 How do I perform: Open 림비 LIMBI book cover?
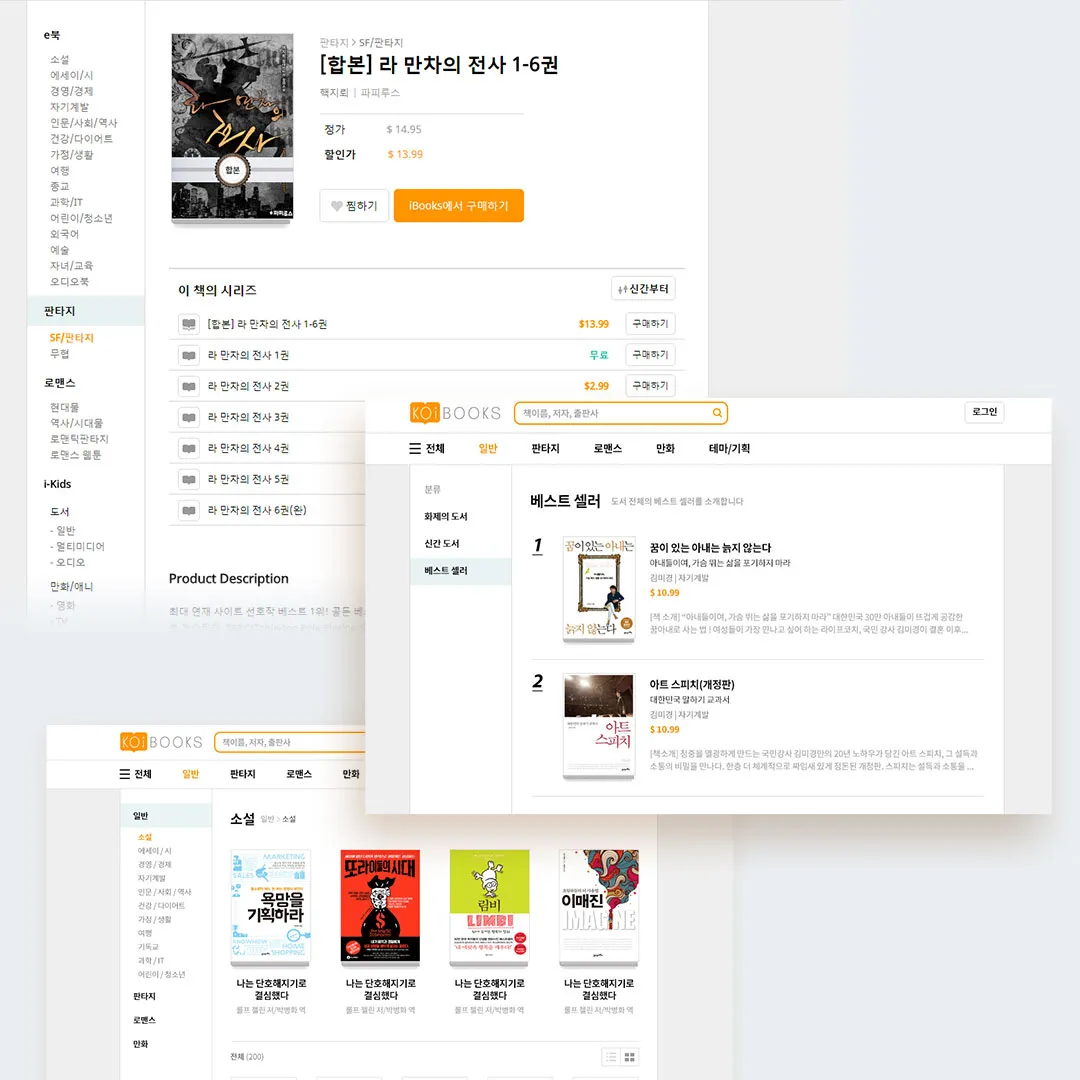tap(490, 906)
